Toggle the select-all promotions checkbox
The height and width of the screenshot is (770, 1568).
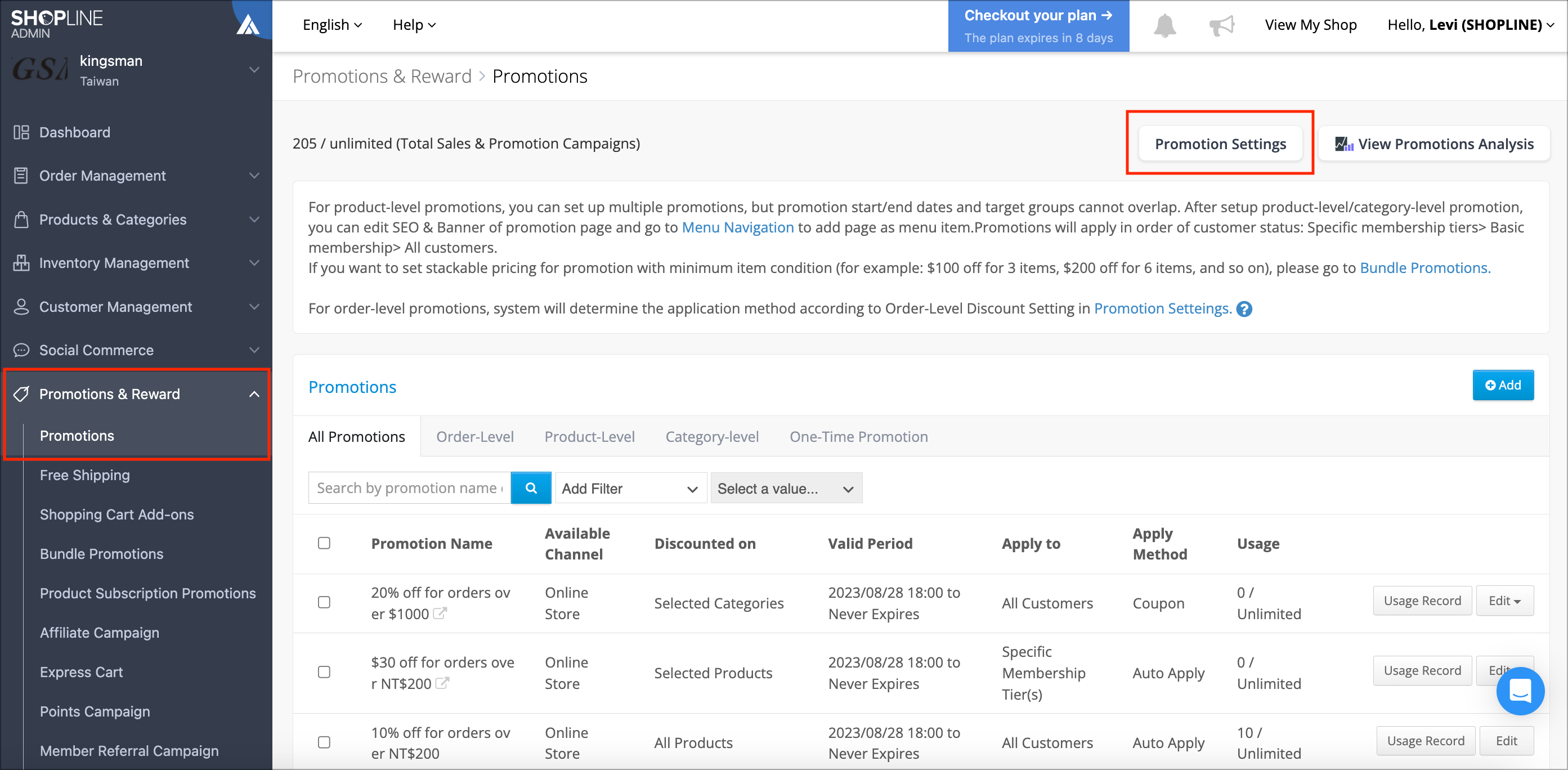click(x=324, y=543)
